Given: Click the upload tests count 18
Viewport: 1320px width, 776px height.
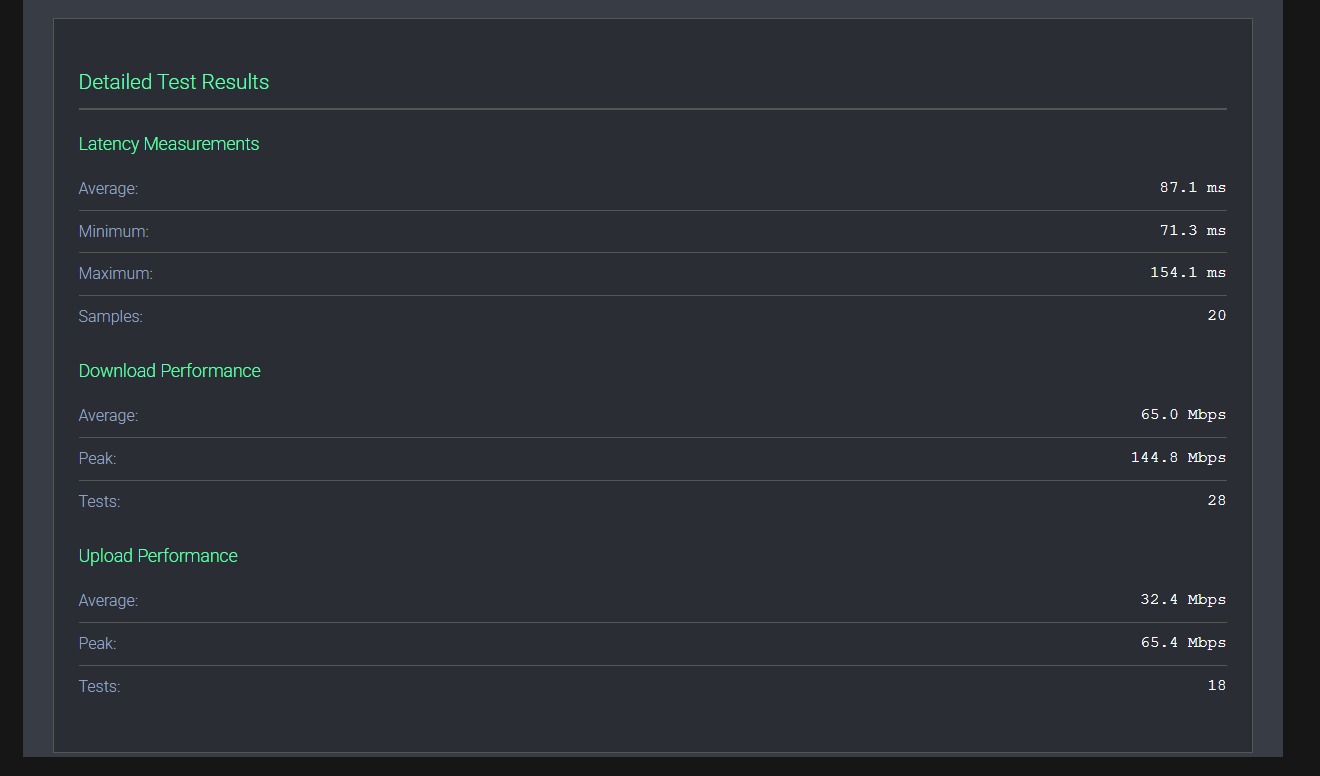Looking at the screenshot, I should point(1217,686).
